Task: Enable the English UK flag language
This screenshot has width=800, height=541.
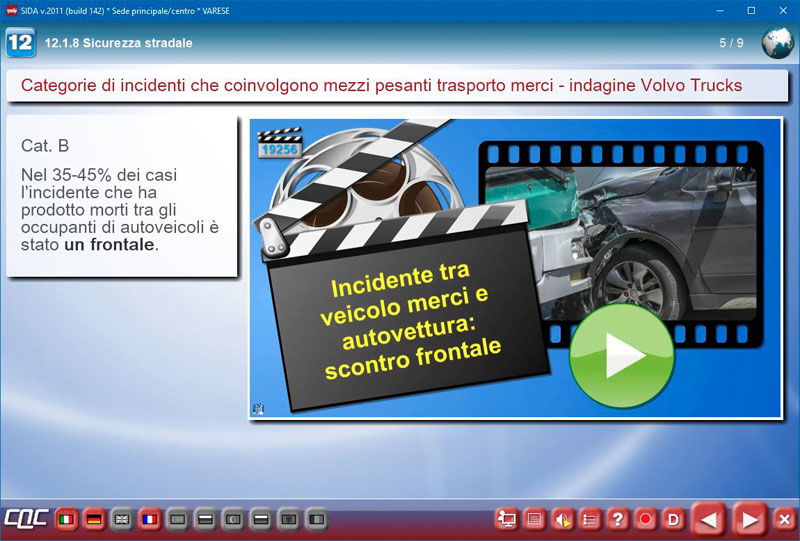Action: click(x=122, y=520)
